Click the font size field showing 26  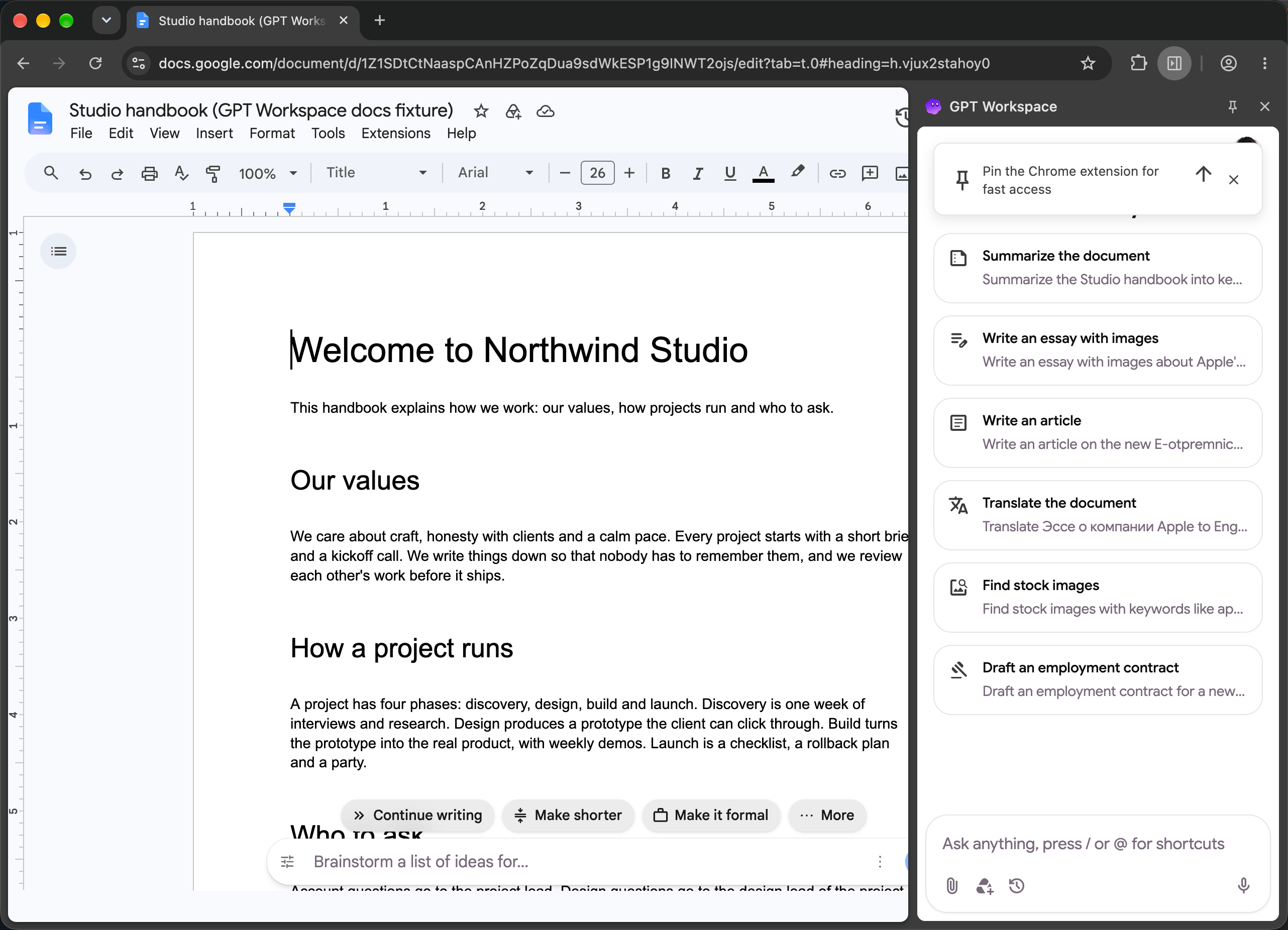point(597,173)
